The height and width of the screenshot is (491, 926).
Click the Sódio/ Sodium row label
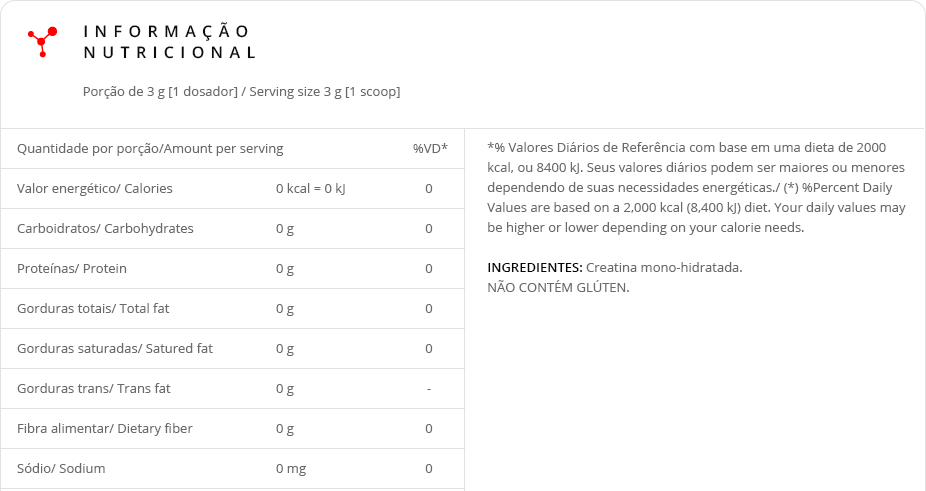[x=61, y=469]
